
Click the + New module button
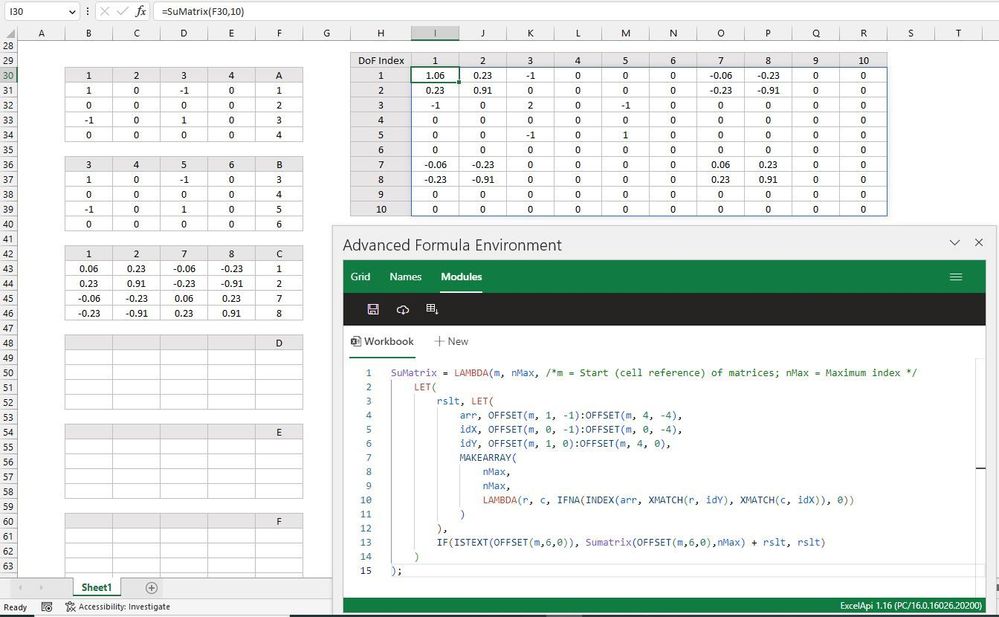[x=451, y=342]
